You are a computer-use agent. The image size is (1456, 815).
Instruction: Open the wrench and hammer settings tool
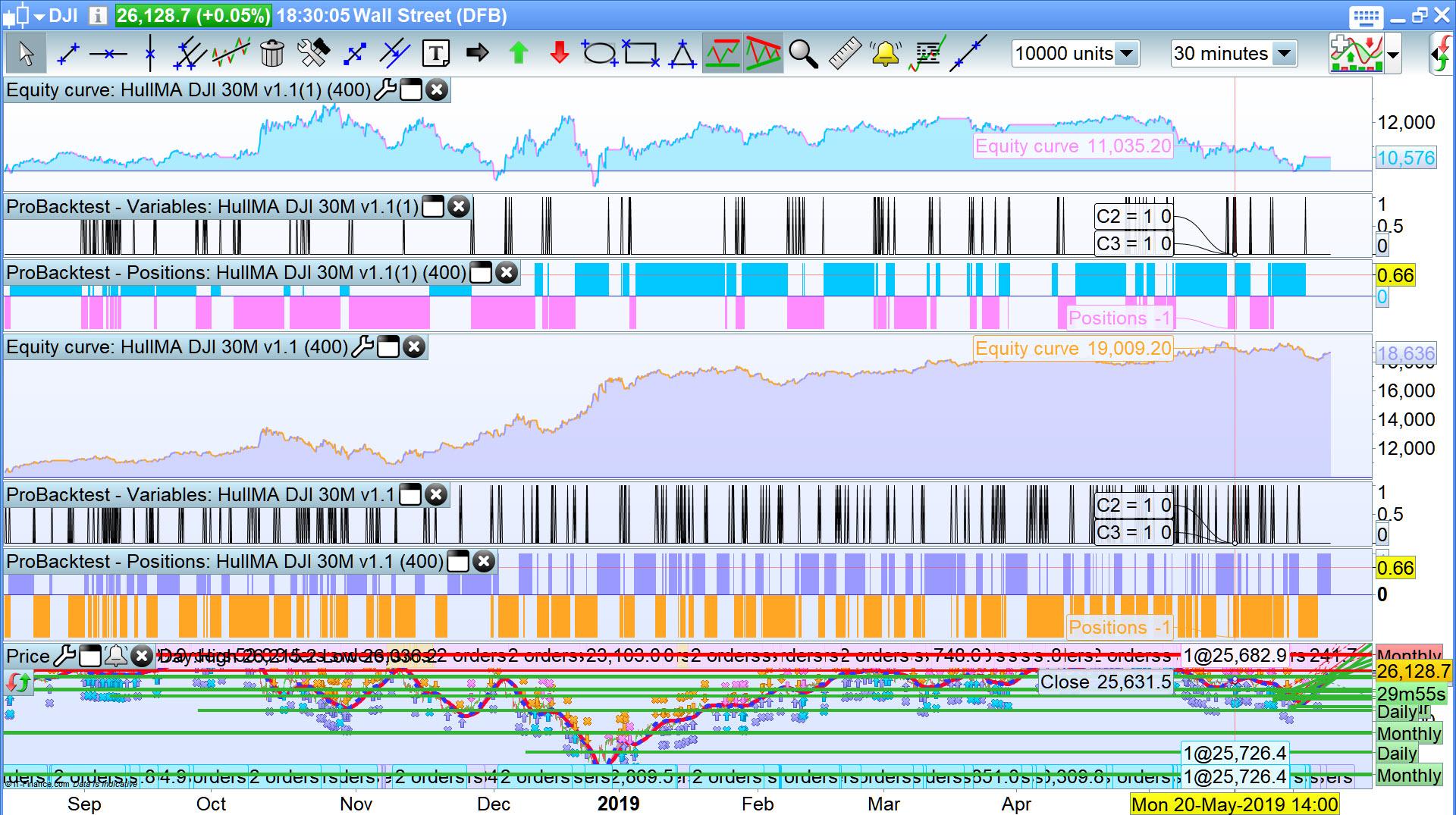312,54
